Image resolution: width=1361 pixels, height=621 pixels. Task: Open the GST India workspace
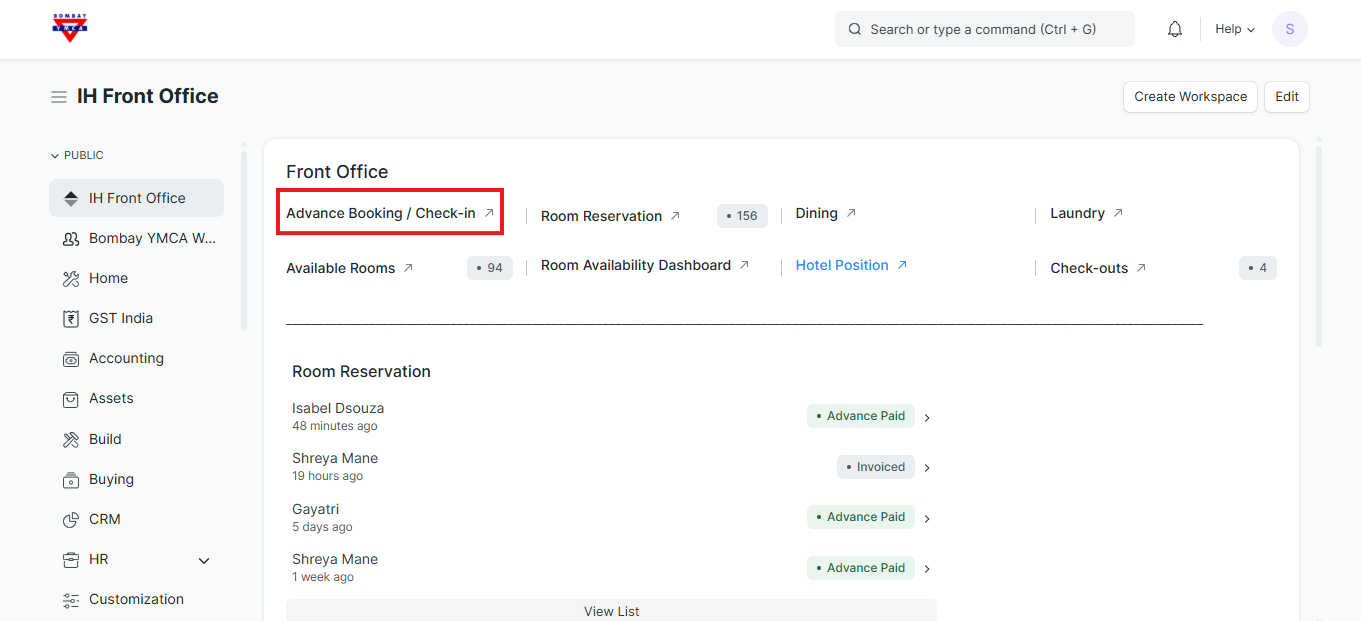click(121, 318)
